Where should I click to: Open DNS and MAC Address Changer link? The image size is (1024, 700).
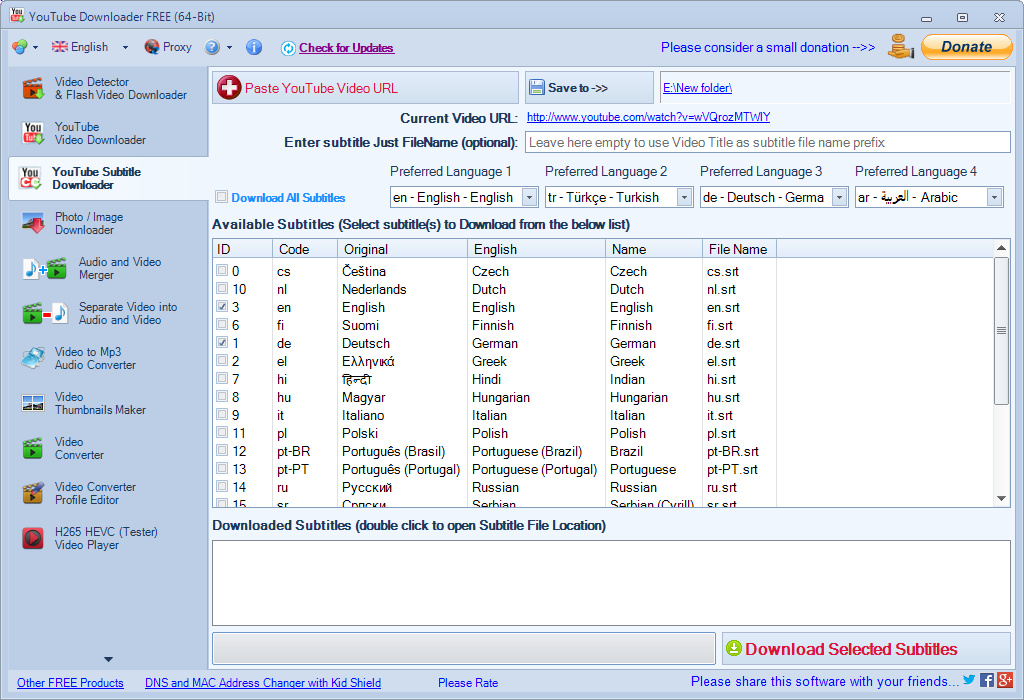click(x=263, y=682)
